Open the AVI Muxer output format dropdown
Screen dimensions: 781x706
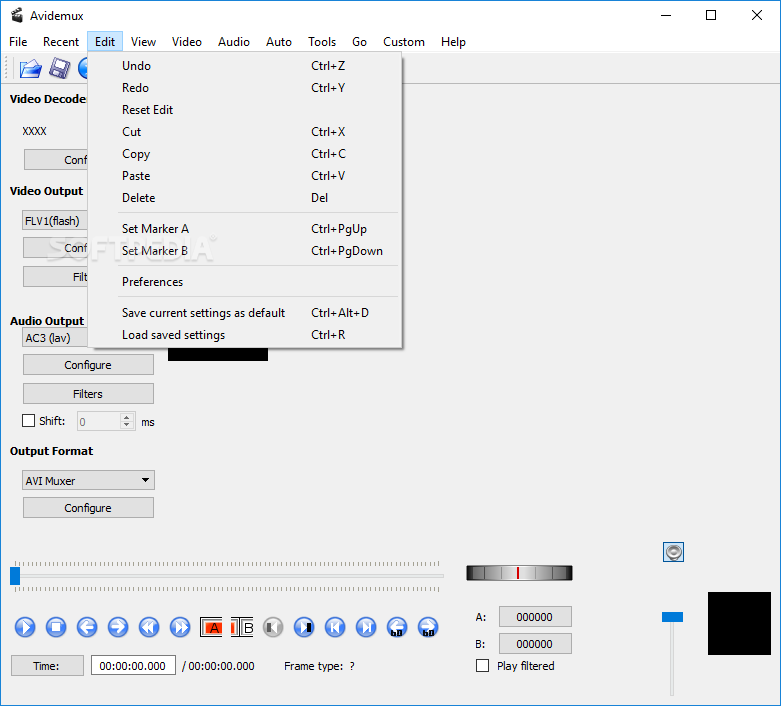88,480
